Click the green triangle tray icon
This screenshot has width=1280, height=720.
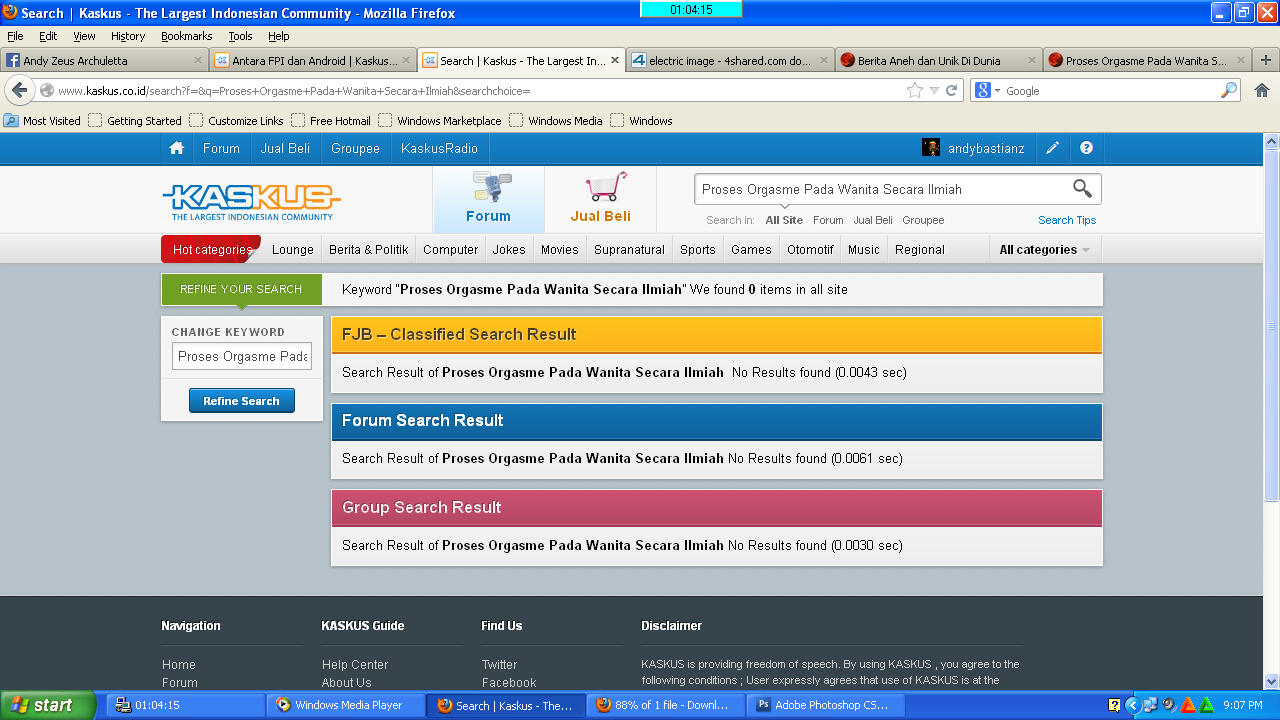[1206, 705]
